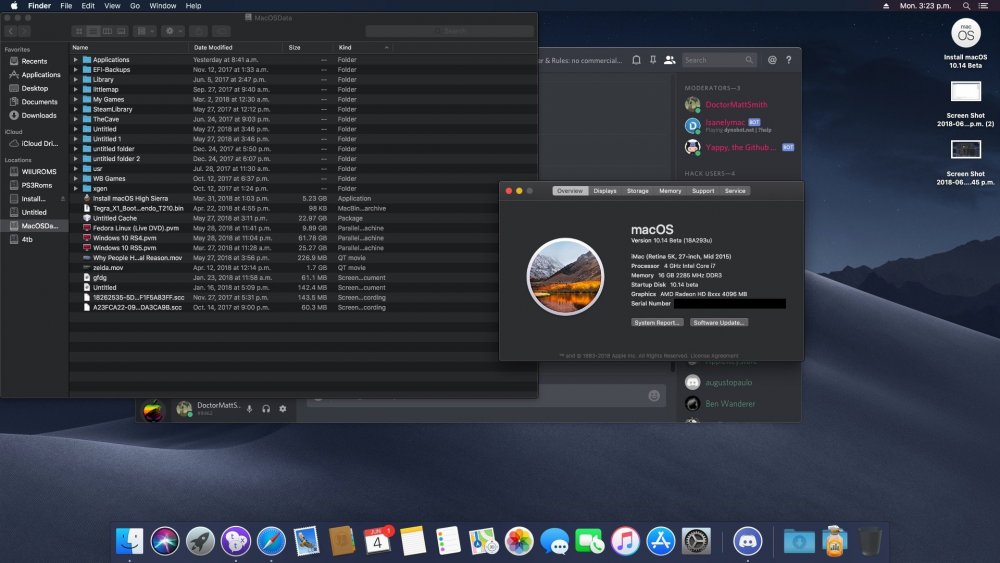This screenshot has height=563, width=1000.
Task: Open Contacts book icon in dock
Action: (x=342, y=541)
